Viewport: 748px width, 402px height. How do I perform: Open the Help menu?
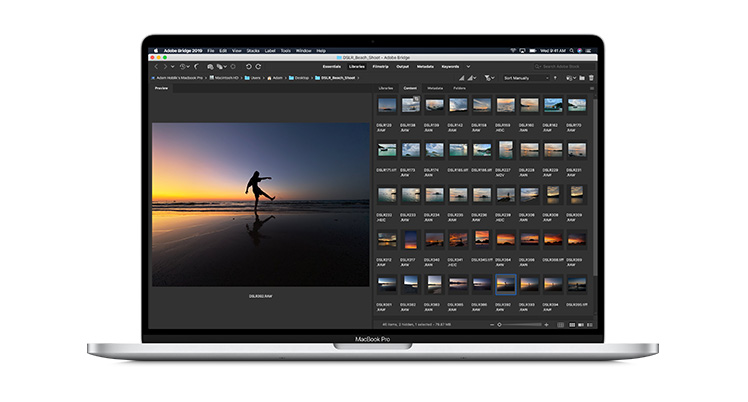(321, 51)
